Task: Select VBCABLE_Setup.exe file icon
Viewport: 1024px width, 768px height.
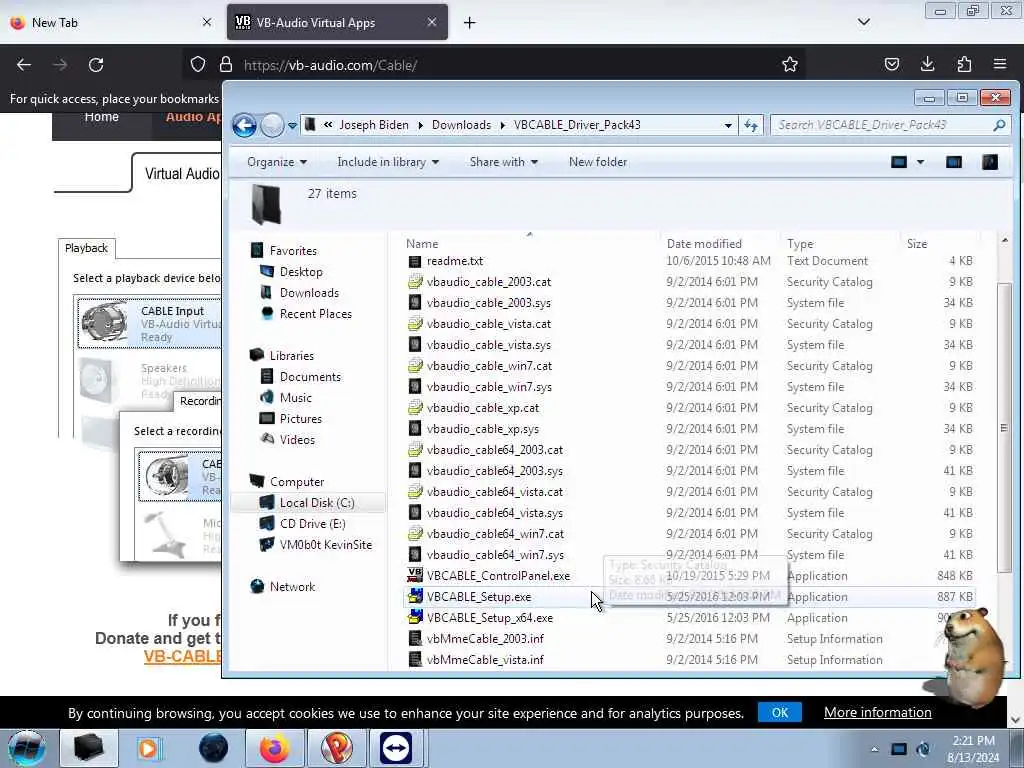Action: pyautogui.click(x=415, y=596)
